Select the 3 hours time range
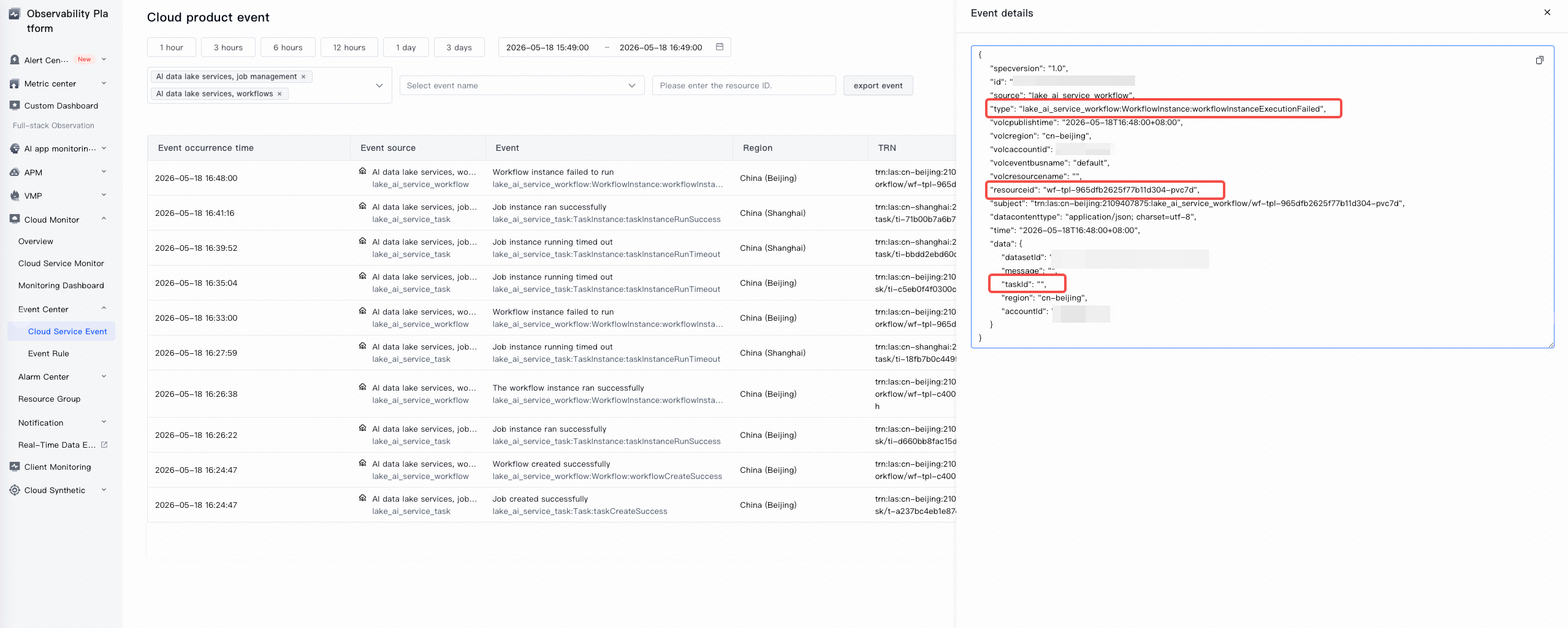Screen dimensions: 1568x628 coord(228,47)
